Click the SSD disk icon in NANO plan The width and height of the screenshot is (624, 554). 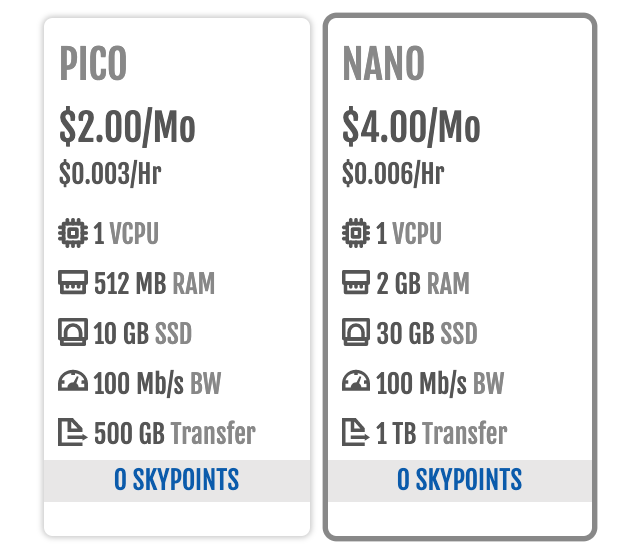point(356,332)
